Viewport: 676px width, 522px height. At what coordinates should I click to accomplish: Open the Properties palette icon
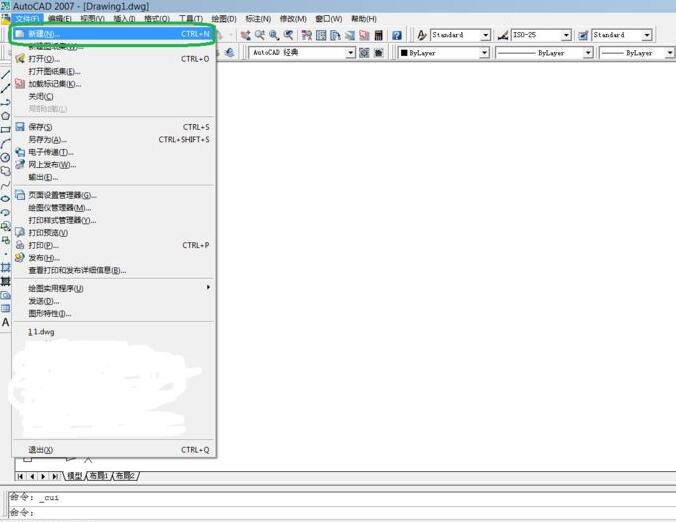coord(307,35)
